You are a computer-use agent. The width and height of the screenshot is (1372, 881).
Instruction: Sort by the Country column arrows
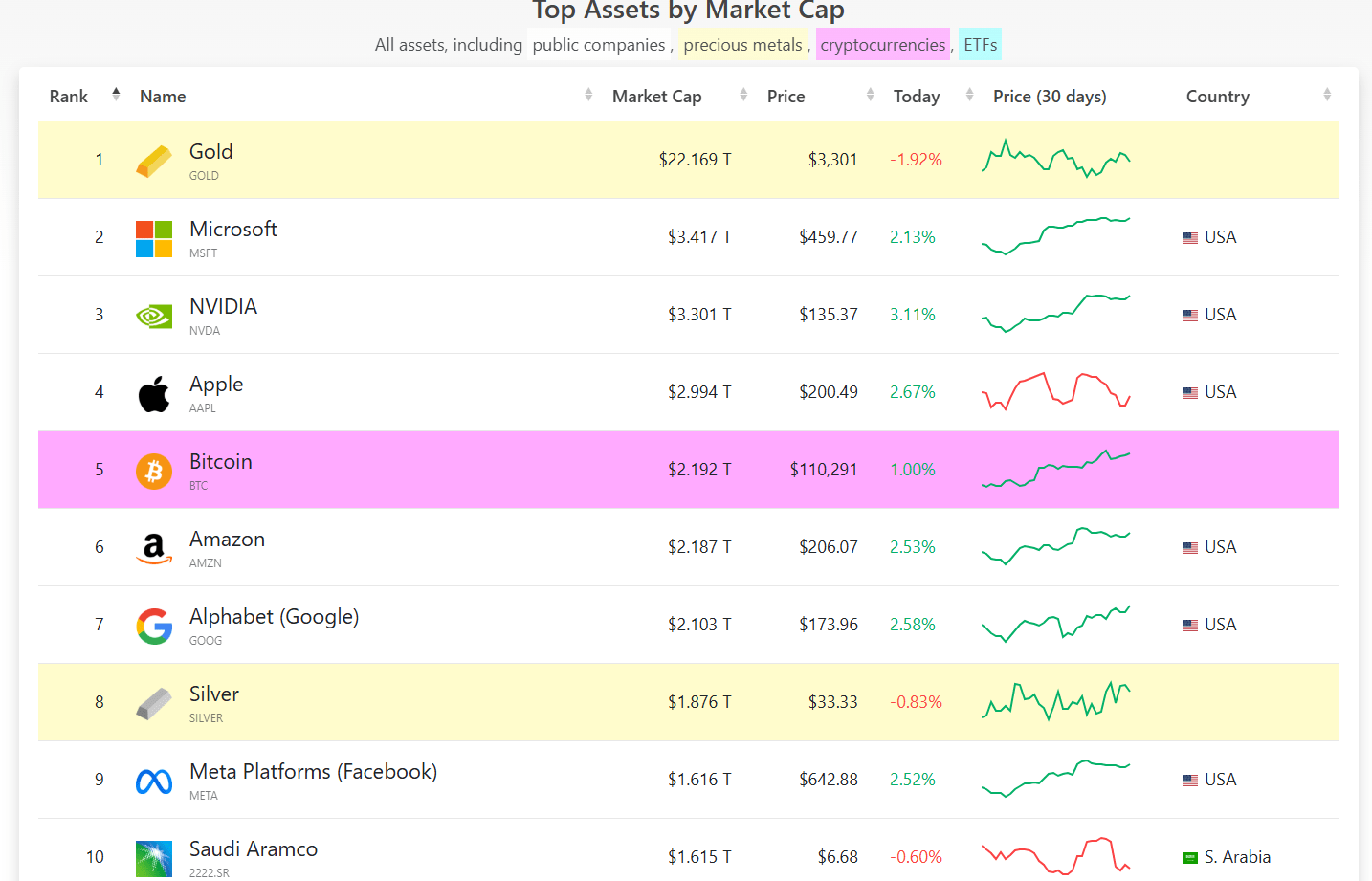(1326, 95)
